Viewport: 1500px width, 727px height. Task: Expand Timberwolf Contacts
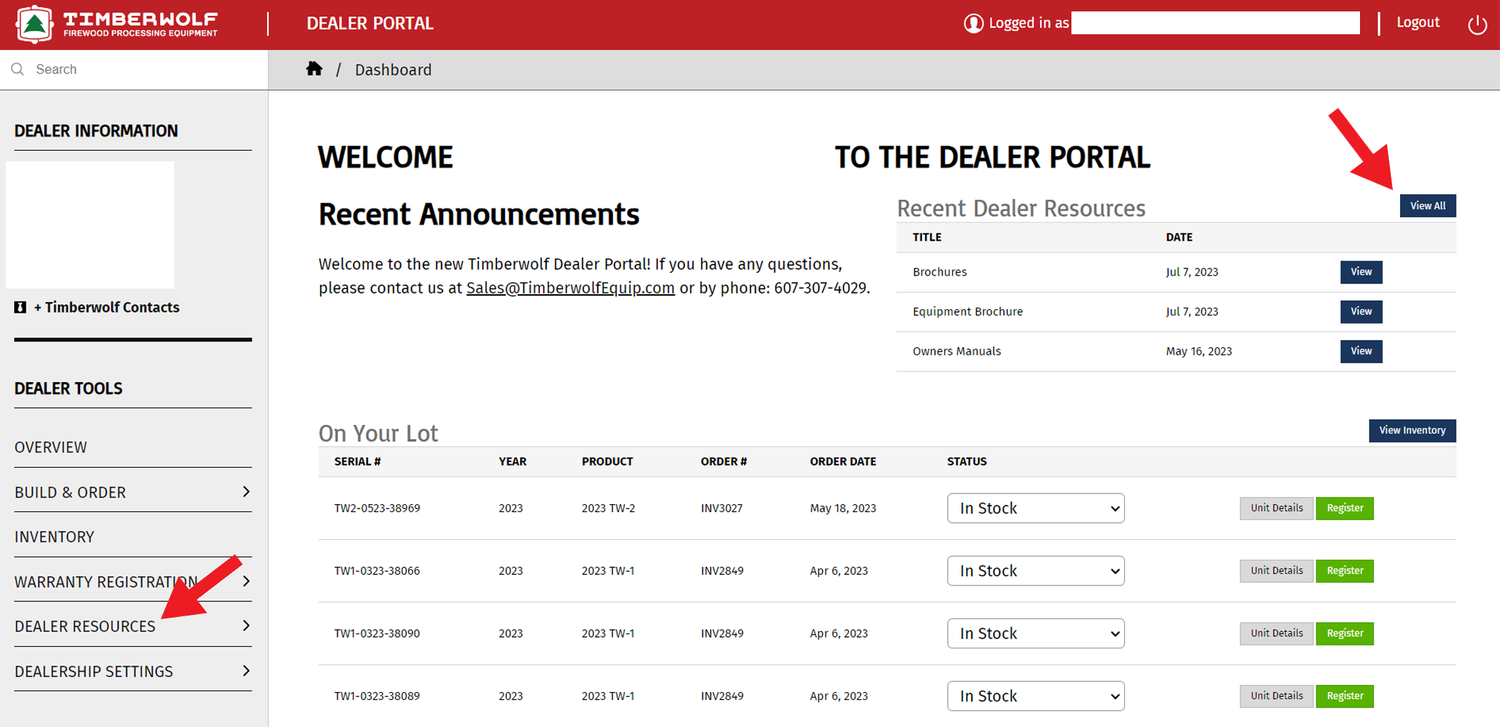click(x=107, y=307)
